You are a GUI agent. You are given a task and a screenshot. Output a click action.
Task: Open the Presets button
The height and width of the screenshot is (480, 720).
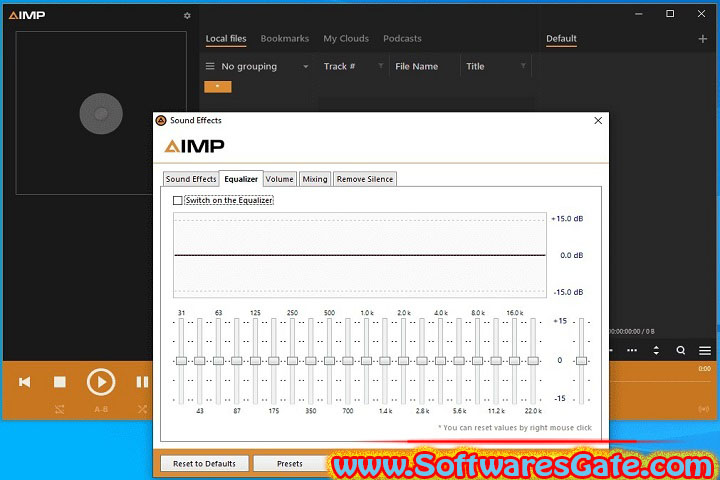click(290, 463)
